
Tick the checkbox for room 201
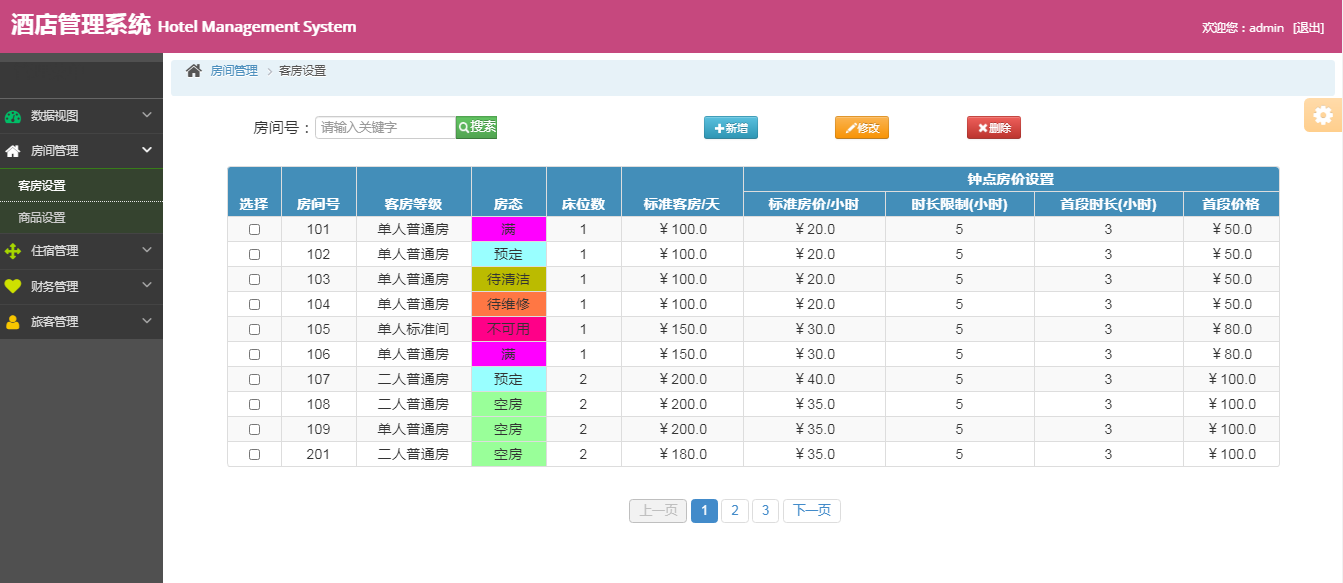point(254,454)
